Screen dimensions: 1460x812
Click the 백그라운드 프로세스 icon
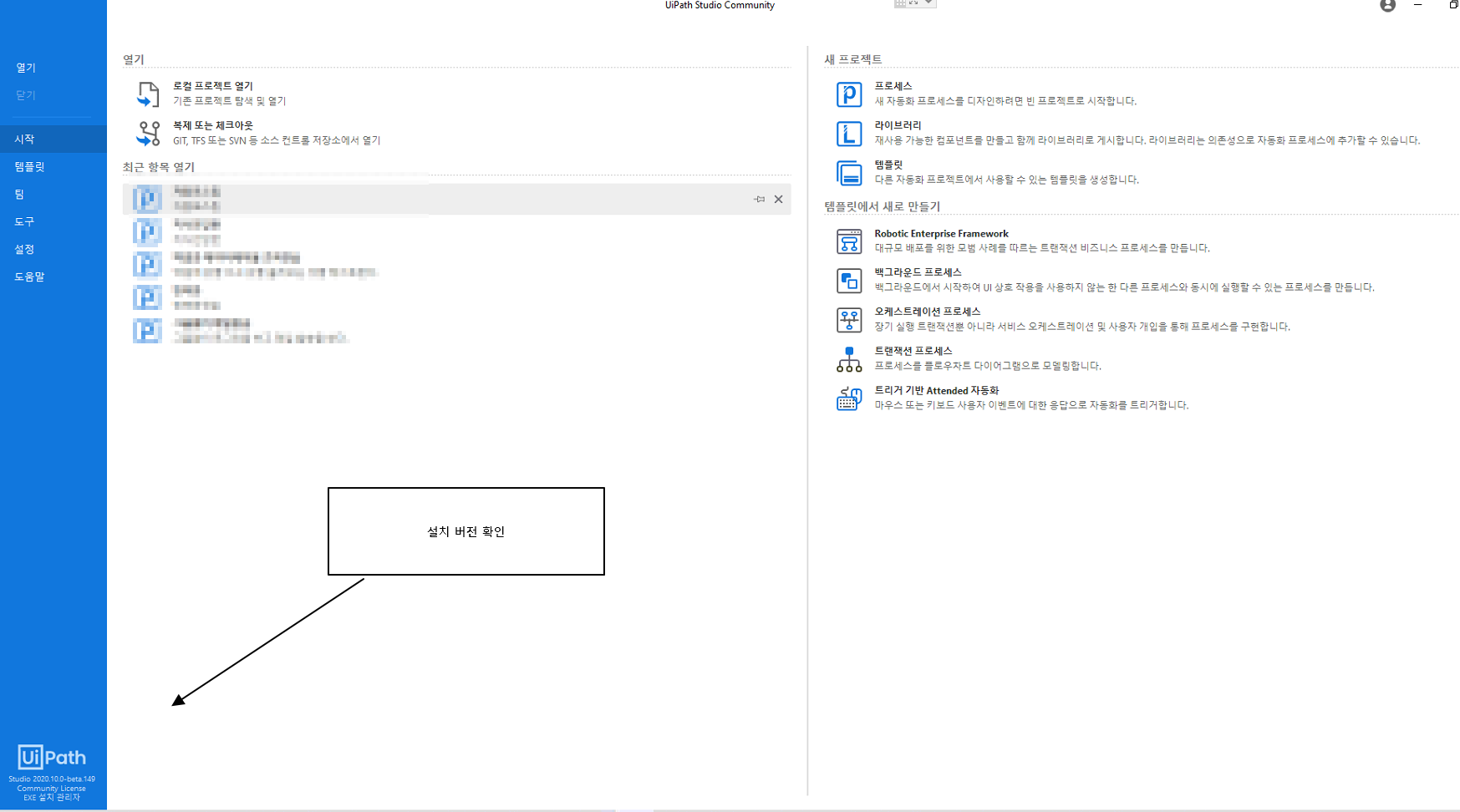(849, 281)
